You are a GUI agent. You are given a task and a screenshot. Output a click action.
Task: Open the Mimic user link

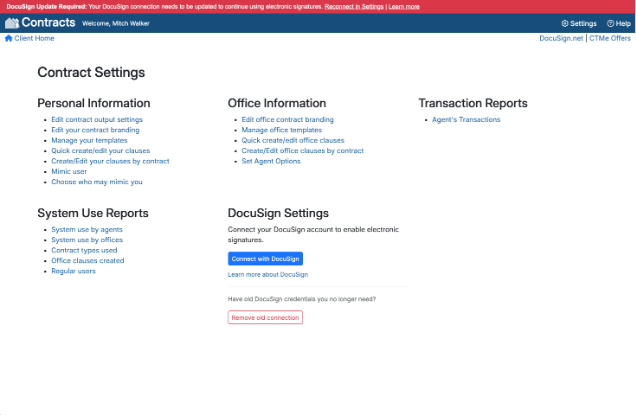71,171
